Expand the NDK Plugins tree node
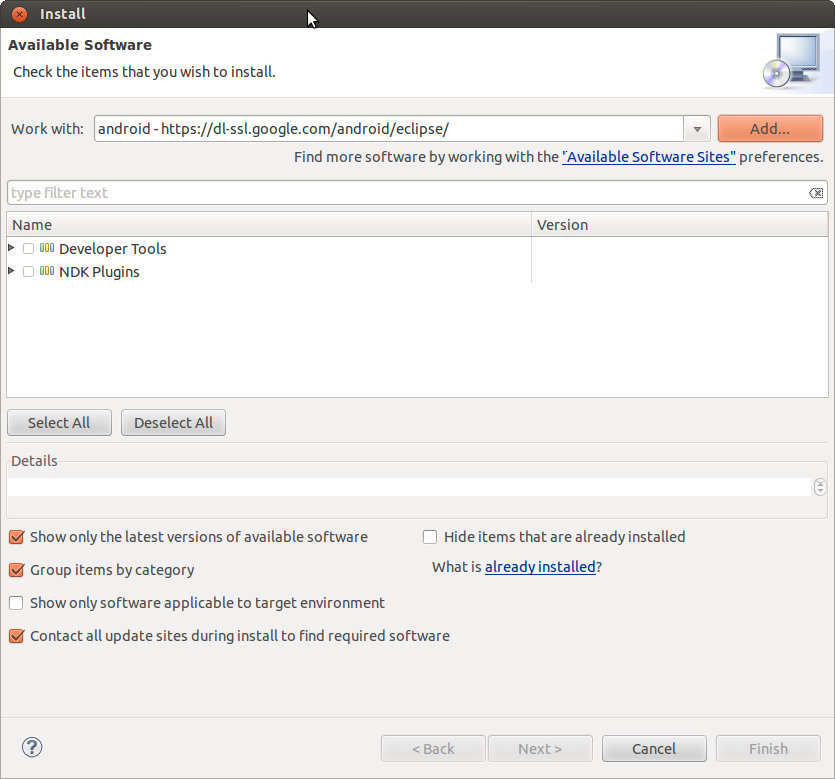 12,270
